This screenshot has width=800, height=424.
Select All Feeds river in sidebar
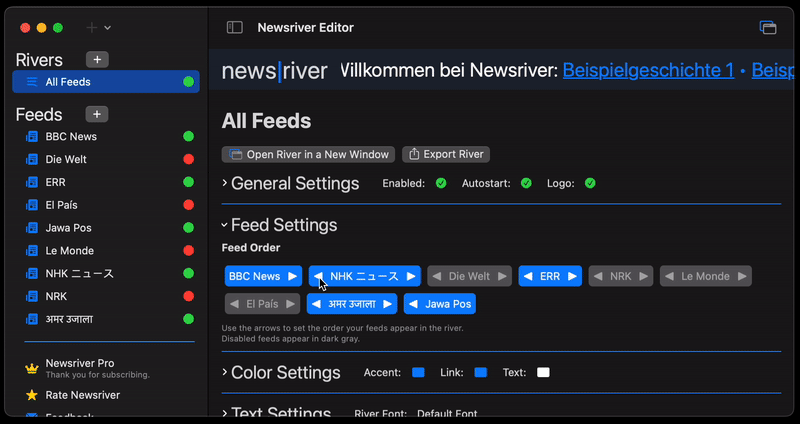[106, 82]
